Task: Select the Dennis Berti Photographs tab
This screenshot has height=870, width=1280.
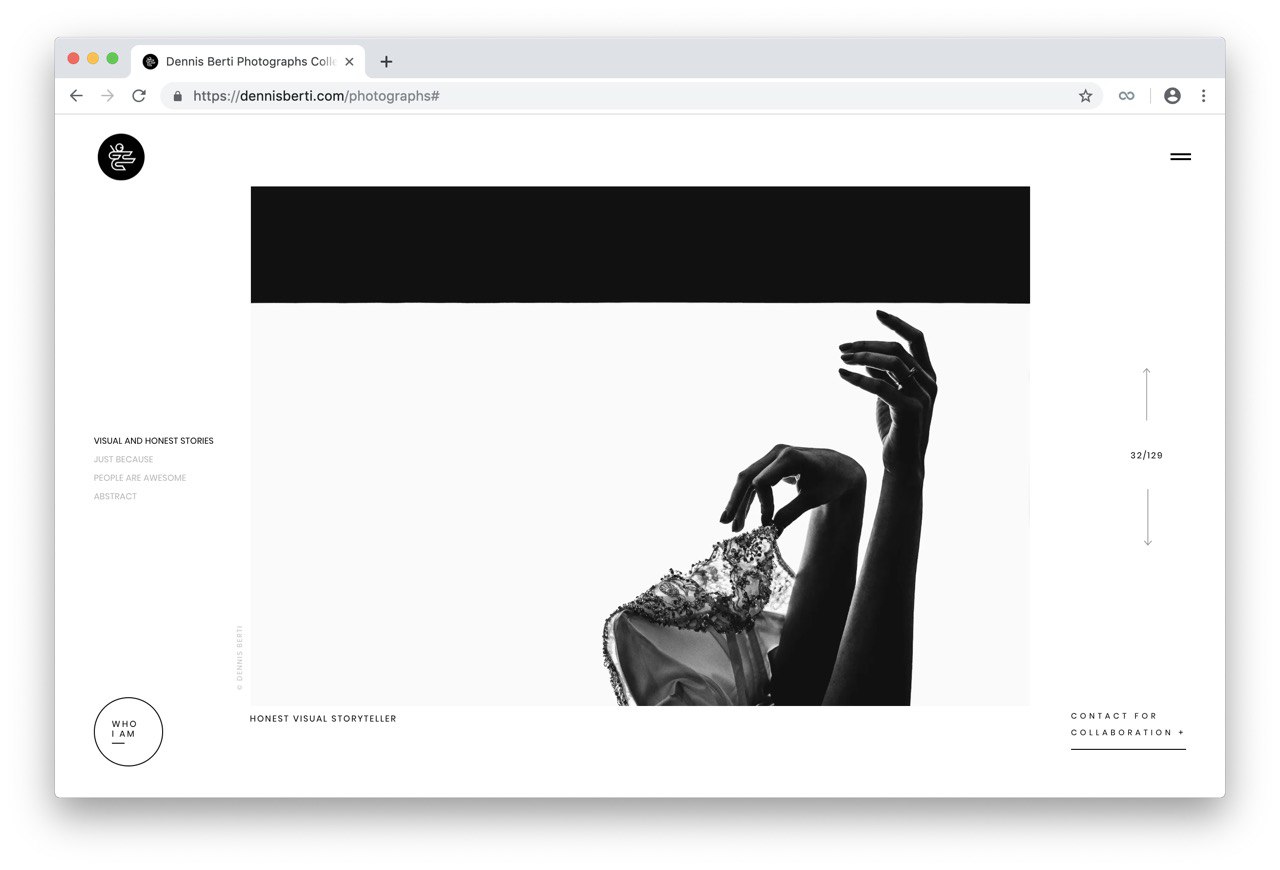Action: point(249,62)
